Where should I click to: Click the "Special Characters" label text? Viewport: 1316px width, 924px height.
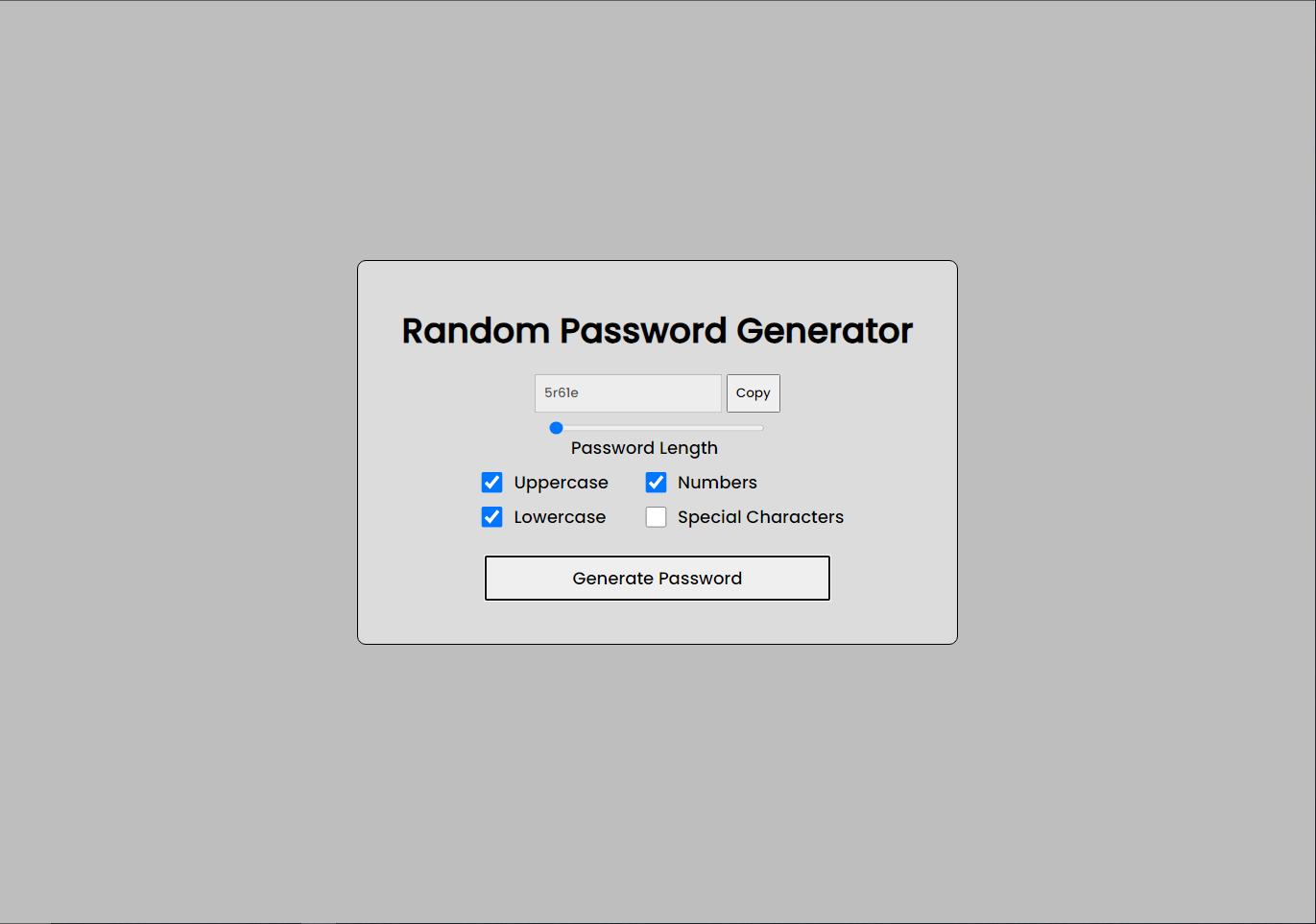click(760, 517)
